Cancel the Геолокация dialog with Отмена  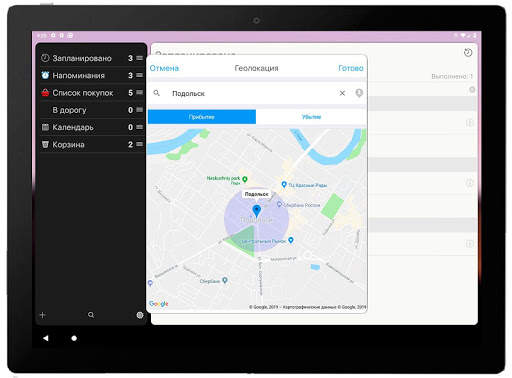tap(164, 68)
